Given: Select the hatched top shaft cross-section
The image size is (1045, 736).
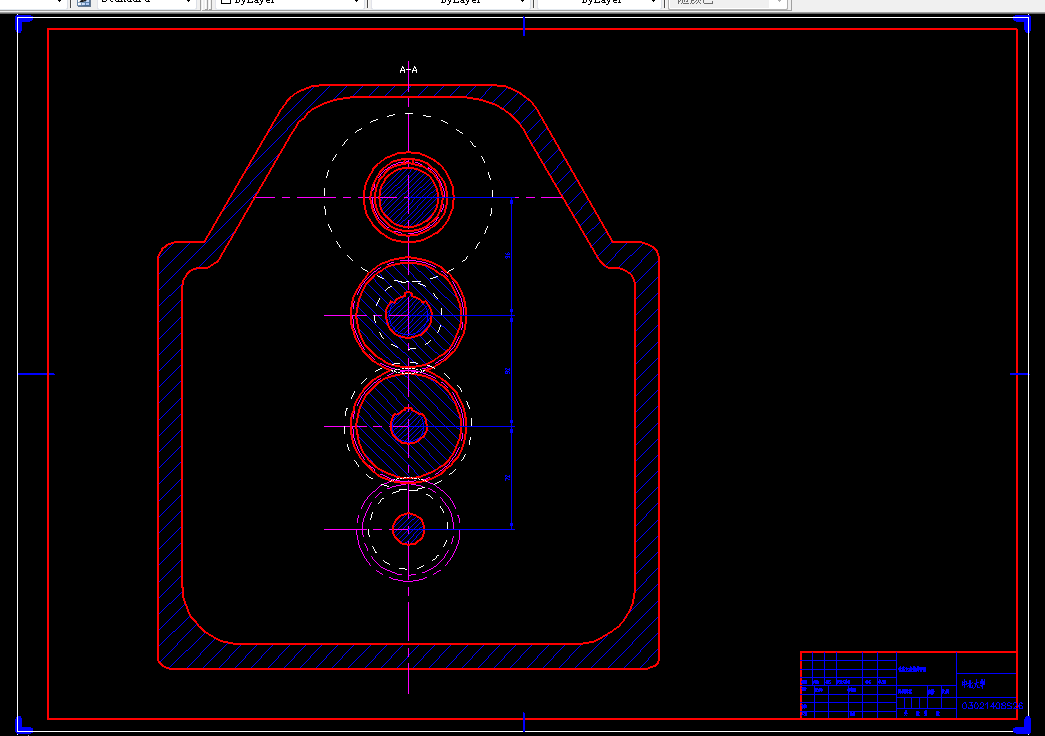Looking at the screenshot, I should (x=409, y=197).
